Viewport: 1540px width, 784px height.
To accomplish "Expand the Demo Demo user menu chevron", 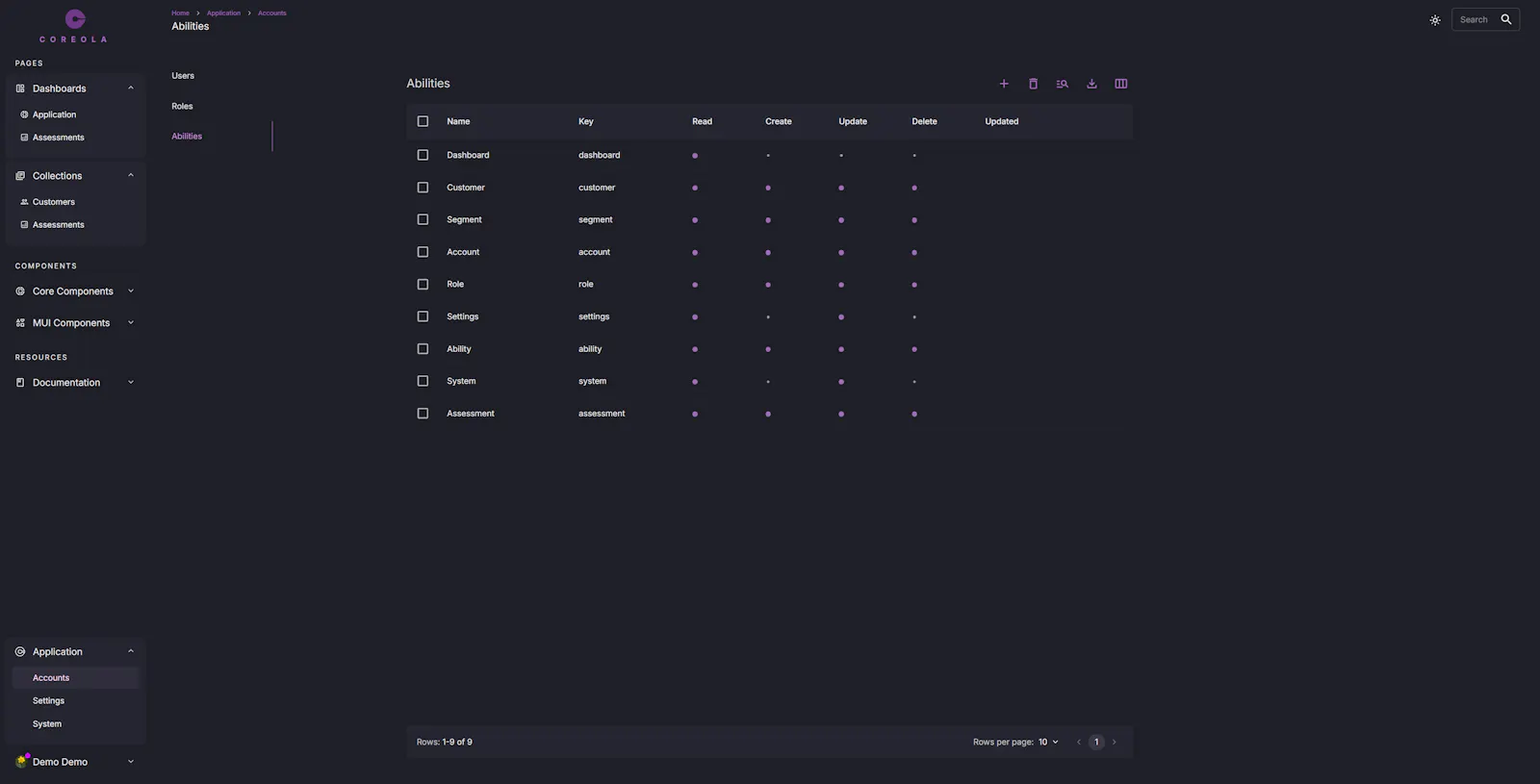I will [131, 762].
